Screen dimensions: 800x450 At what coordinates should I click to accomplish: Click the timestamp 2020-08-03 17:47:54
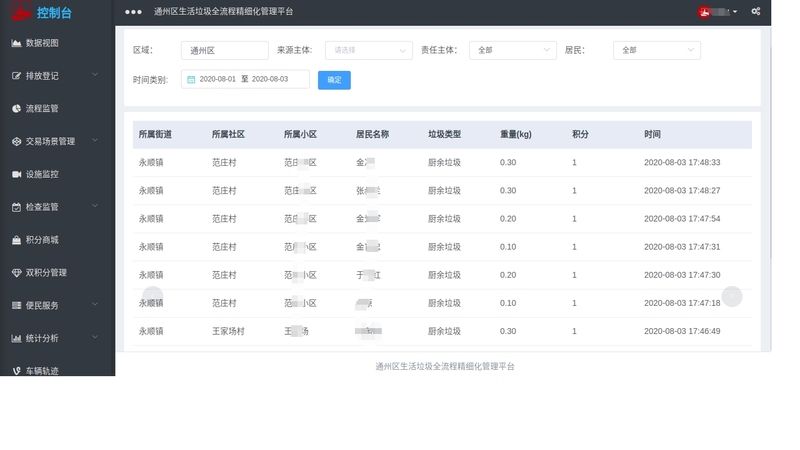point(682,219)
